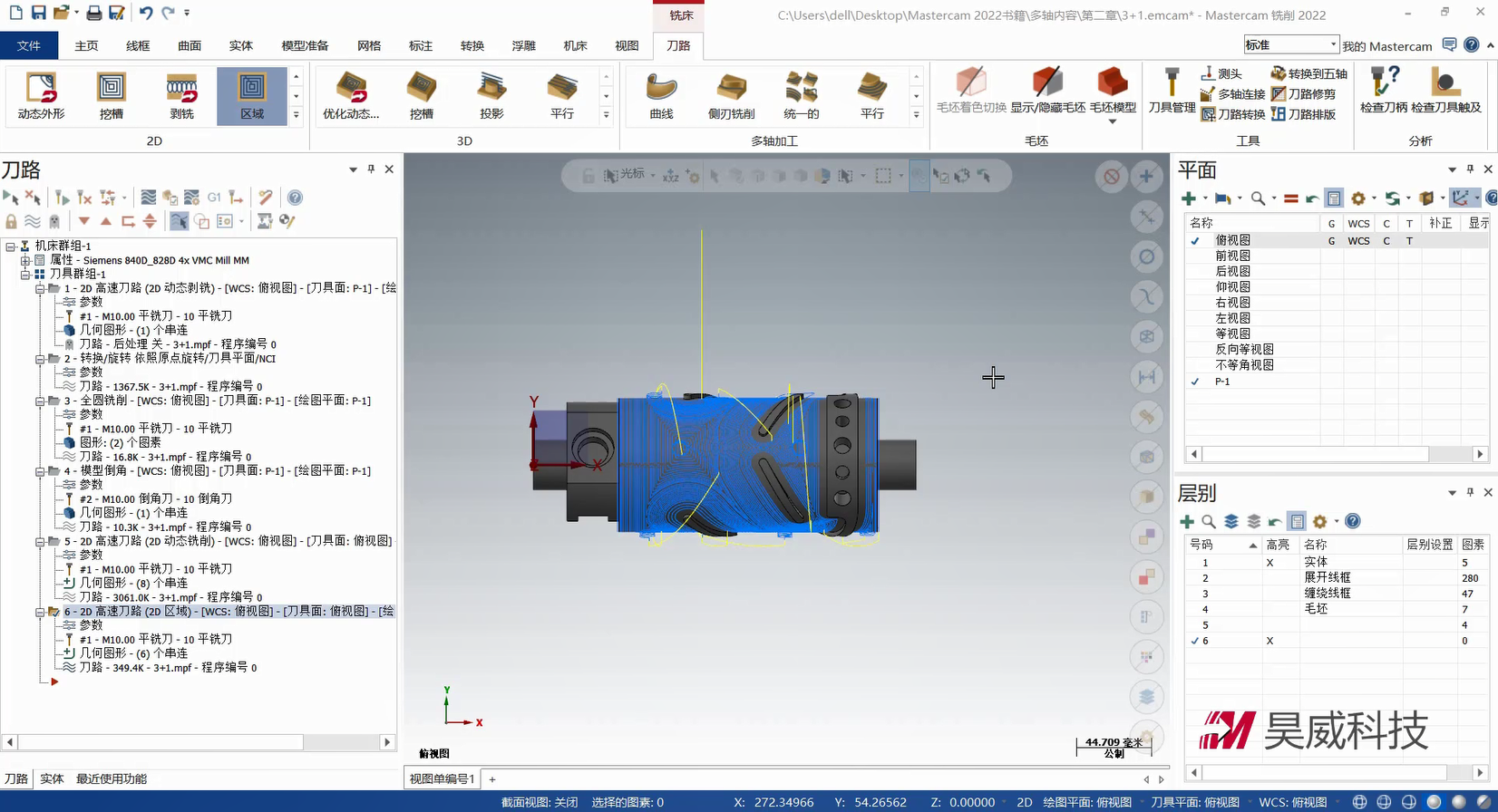Select 等视图 plane row
The width and height of the screenshot is (1498, 812).
click(x=1233, y=333)
